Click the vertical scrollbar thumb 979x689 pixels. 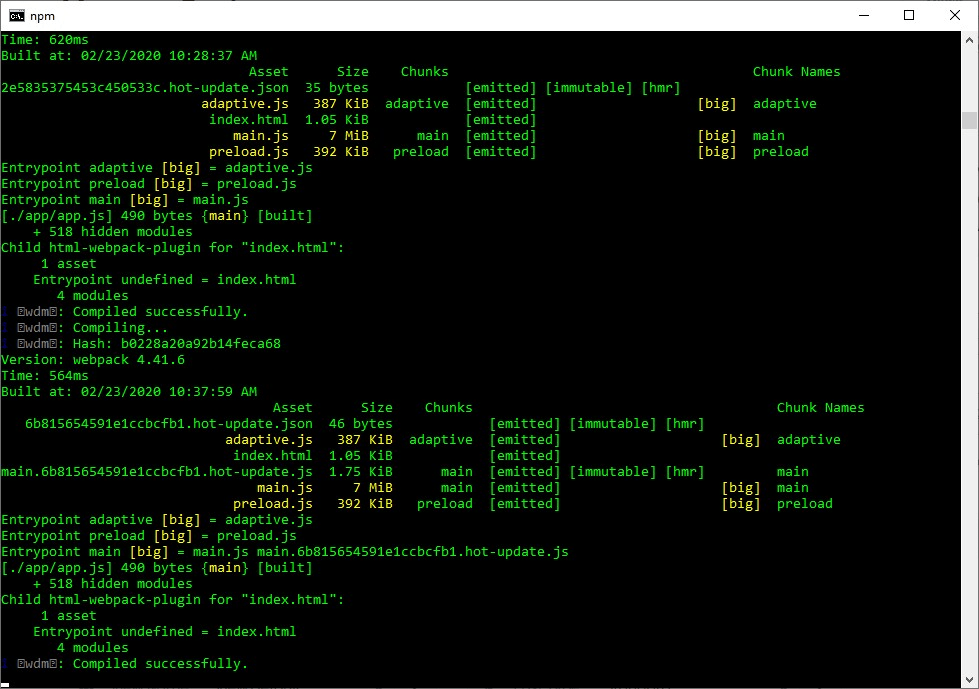coord(969,120)
